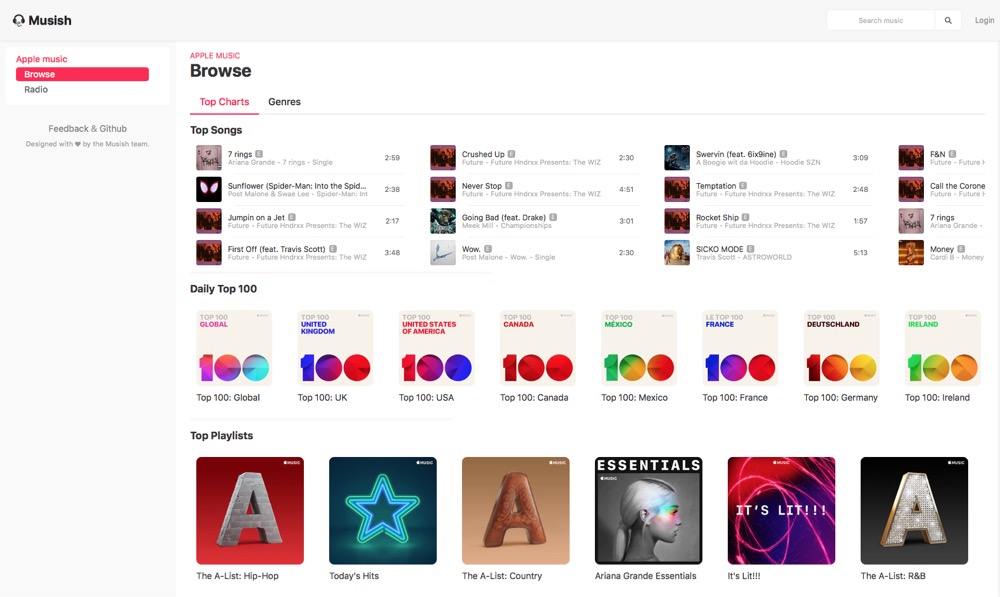The height and width of the screenshot is (597, 1000).
Task: Open It's Lit!!! playlist cover
Action: 781,510
